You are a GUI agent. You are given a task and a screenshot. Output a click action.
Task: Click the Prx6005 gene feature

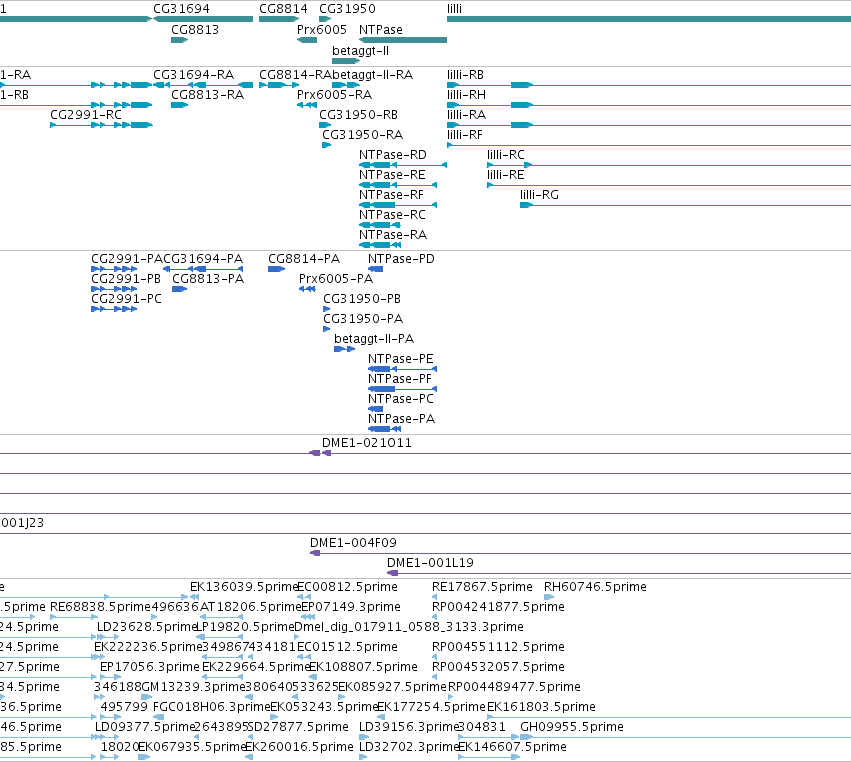click(x=307, y=40)
